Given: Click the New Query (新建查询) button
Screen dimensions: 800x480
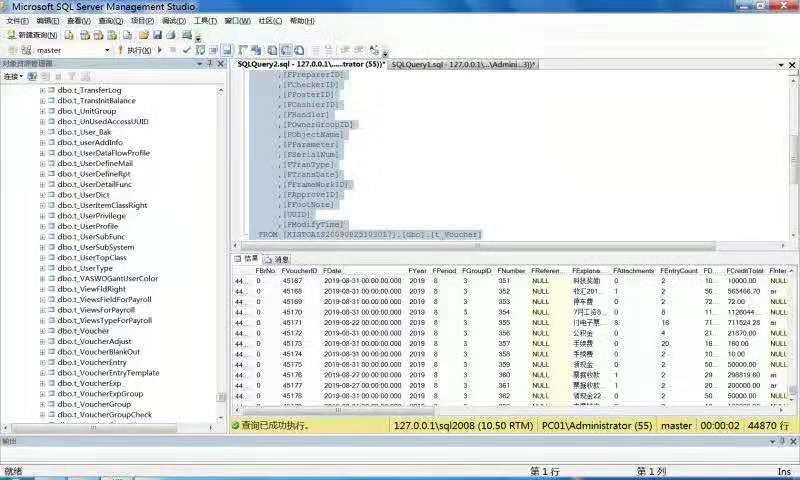Looking at the screenshot, I should 32,35.
